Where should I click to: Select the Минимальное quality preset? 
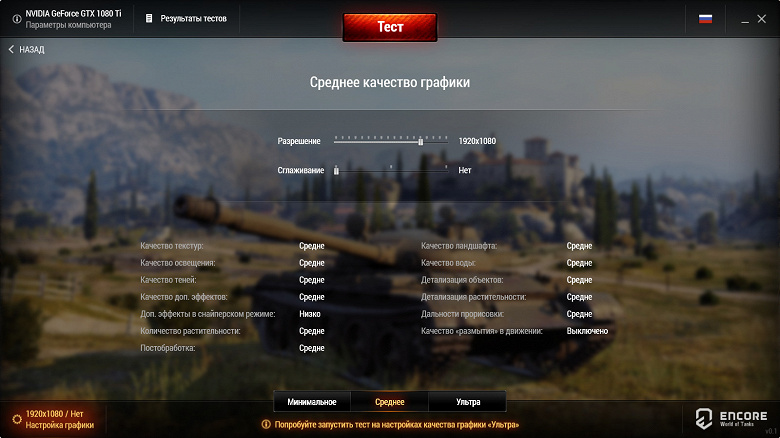pyautogui.click(x=312, y=402)
